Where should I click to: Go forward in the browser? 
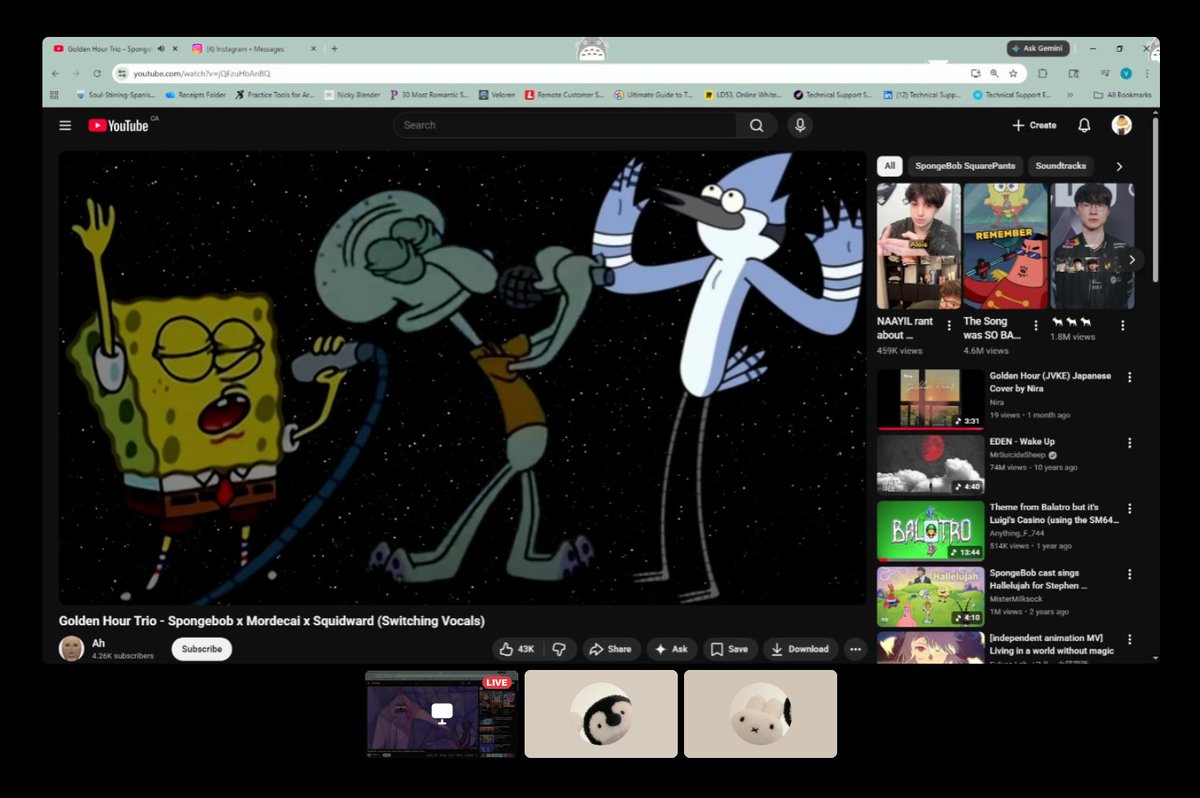point(76,73)
